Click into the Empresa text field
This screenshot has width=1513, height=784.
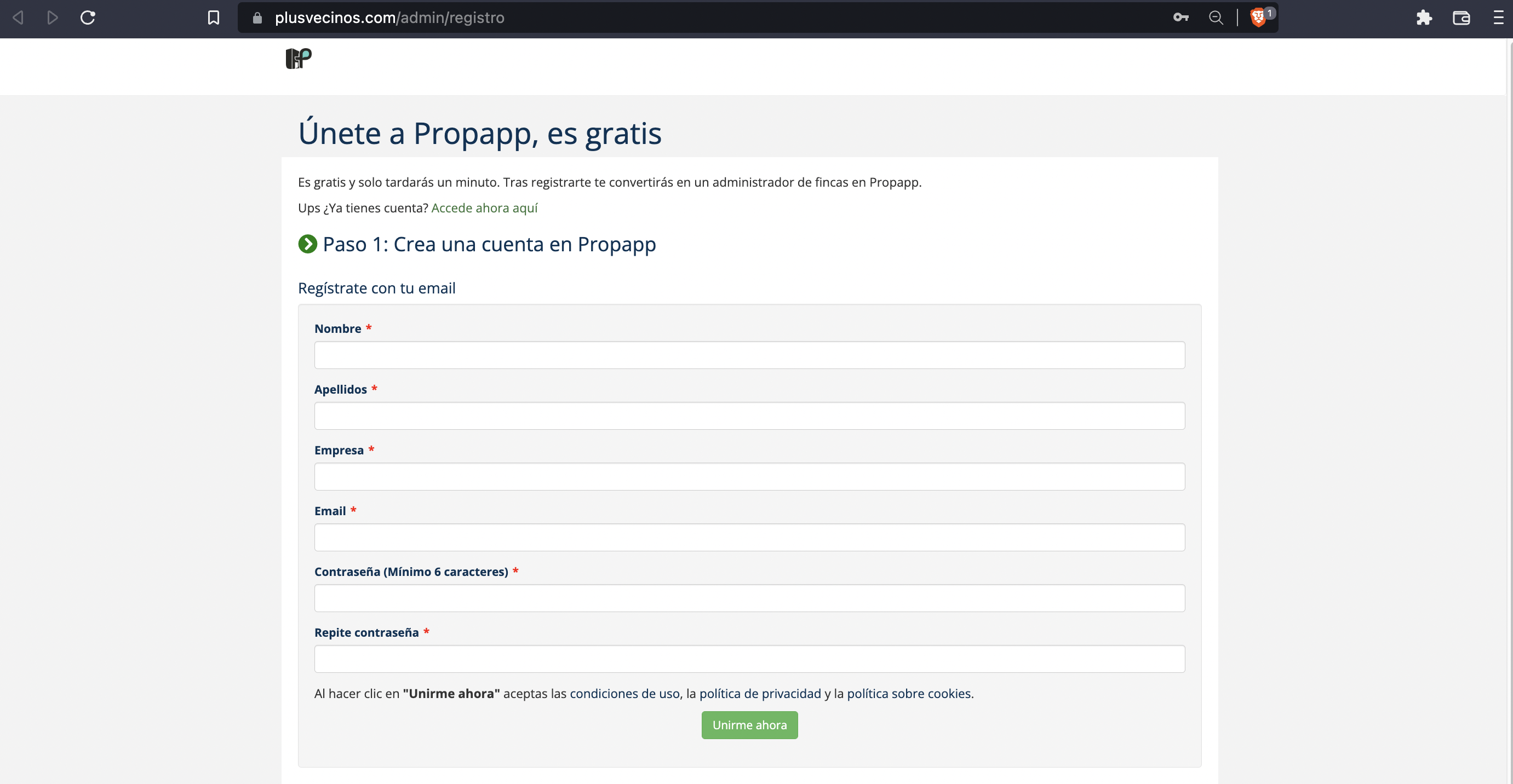[749, 476]
